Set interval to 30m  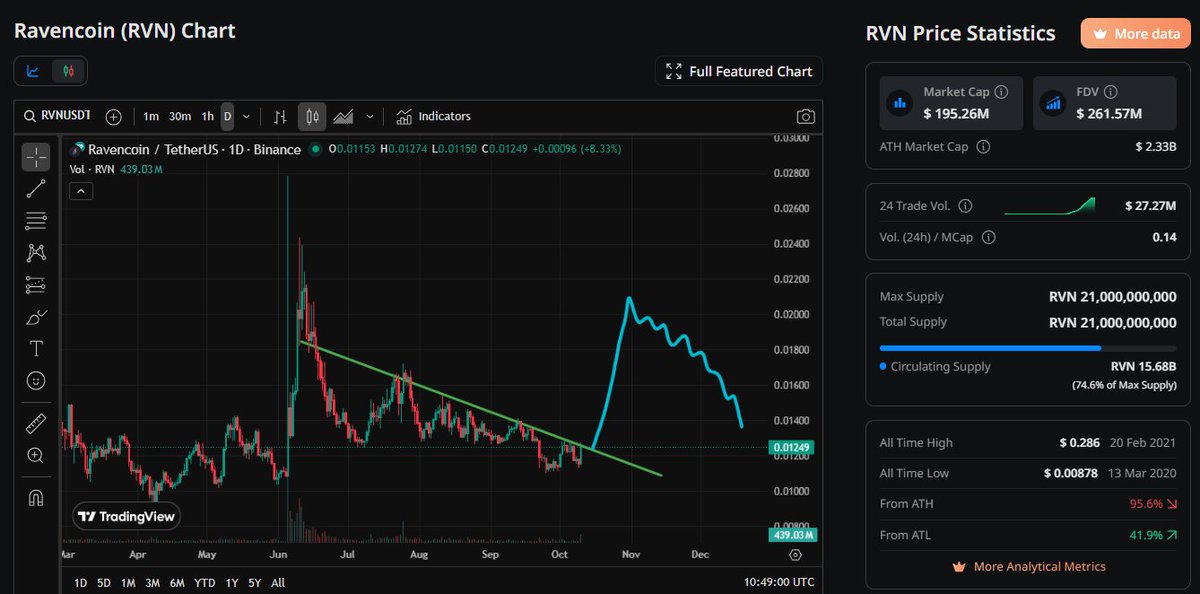pyautogui.click(x=180, y=117)
